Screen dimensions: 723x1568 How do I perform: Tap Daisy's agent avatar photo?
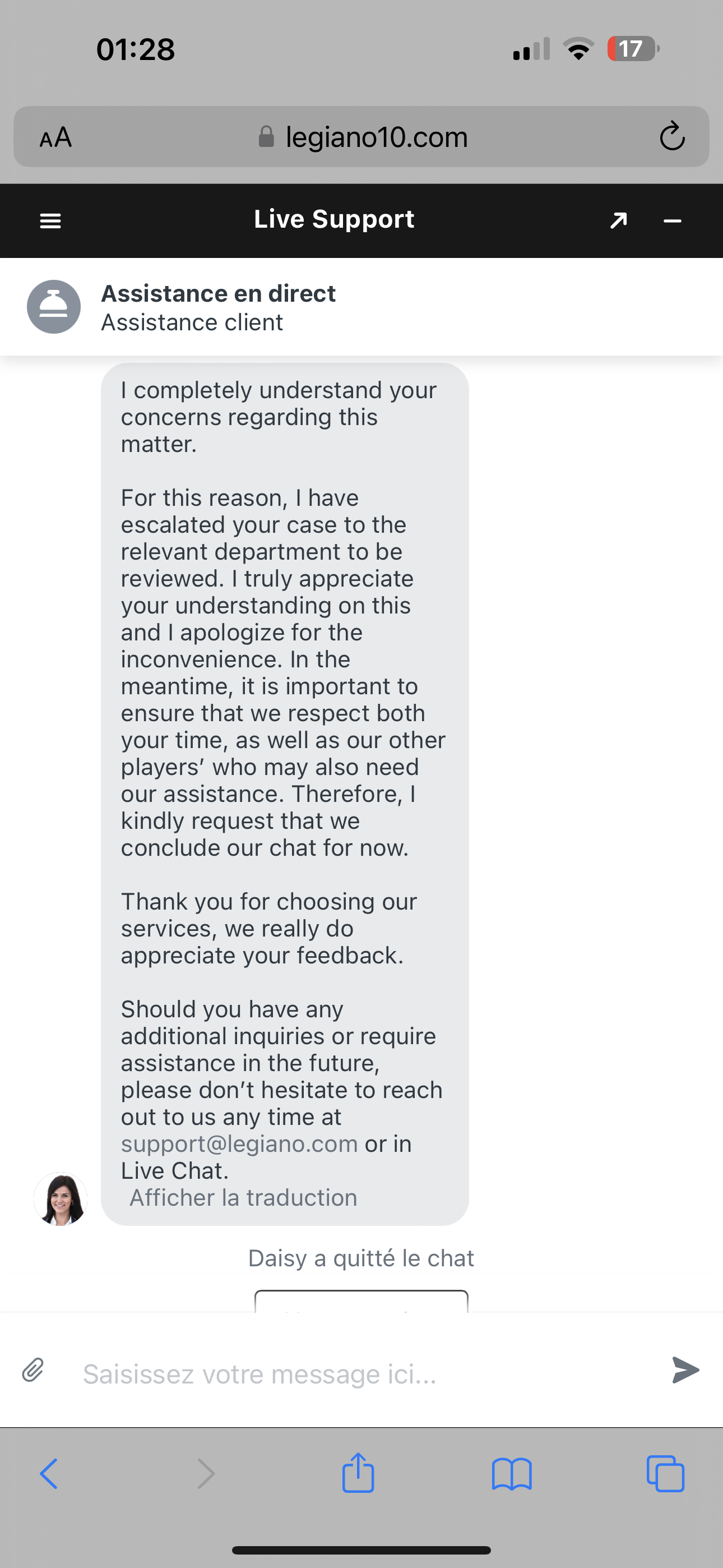click(x=61, y=1198)
